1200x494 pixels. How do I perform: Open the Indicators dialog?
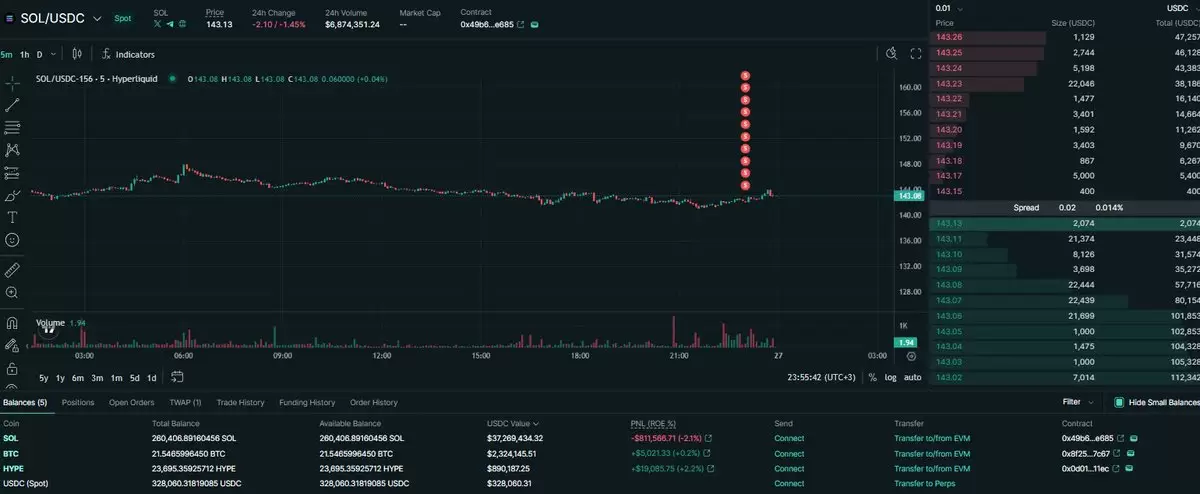tap(128, 54)
